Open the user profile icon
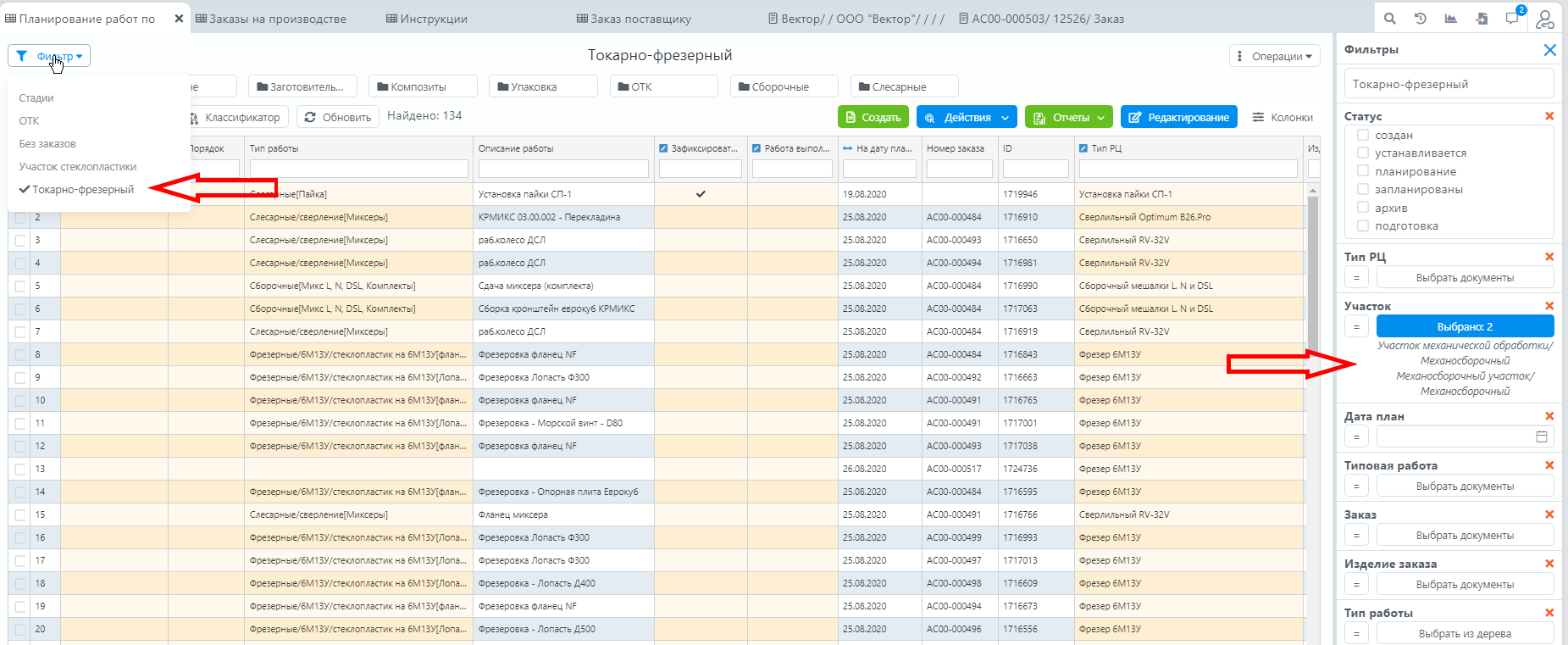1568x645 pixels. pyautogui.click(x=1545, y=19)
